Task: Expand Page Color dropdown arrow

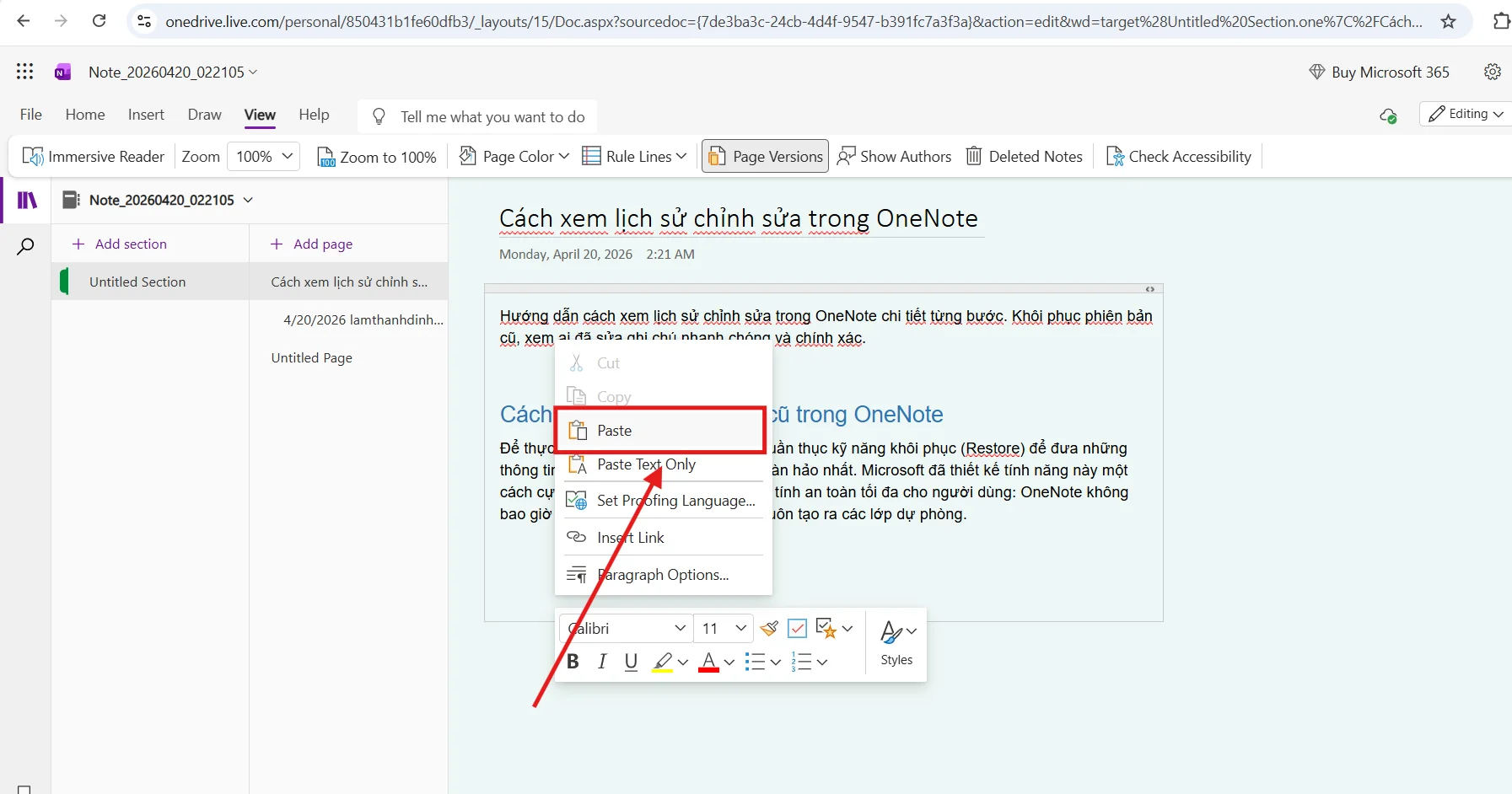Action: (564, 156)
